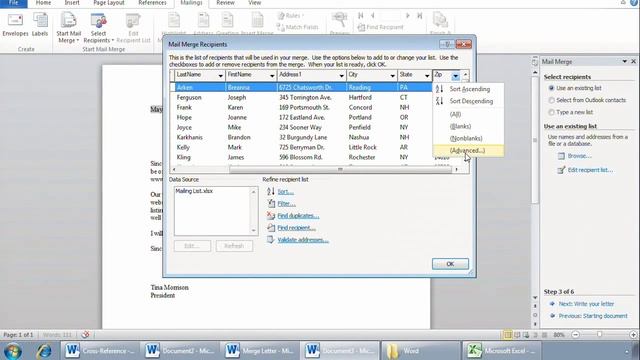Open Internet Explorer from the taskbar
The image size is (640, 360).
[x=44, y=351]
